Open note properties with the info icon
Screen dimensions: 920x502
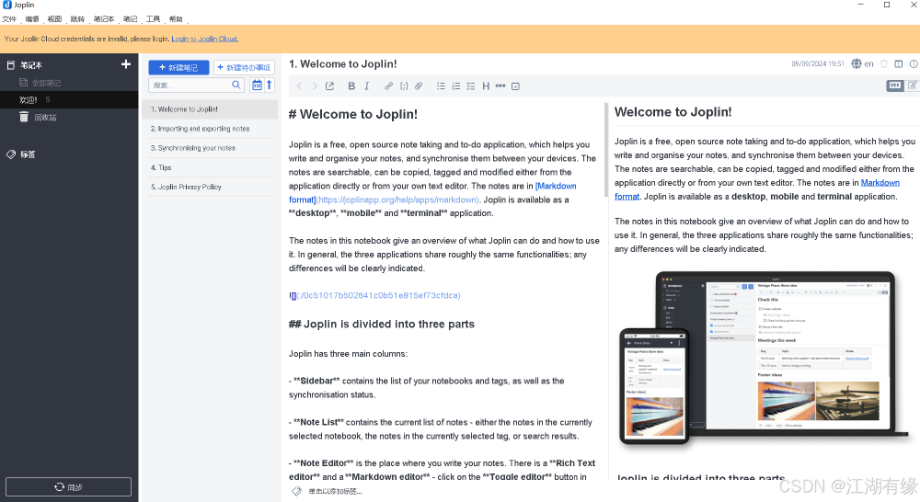click(914, 64)
